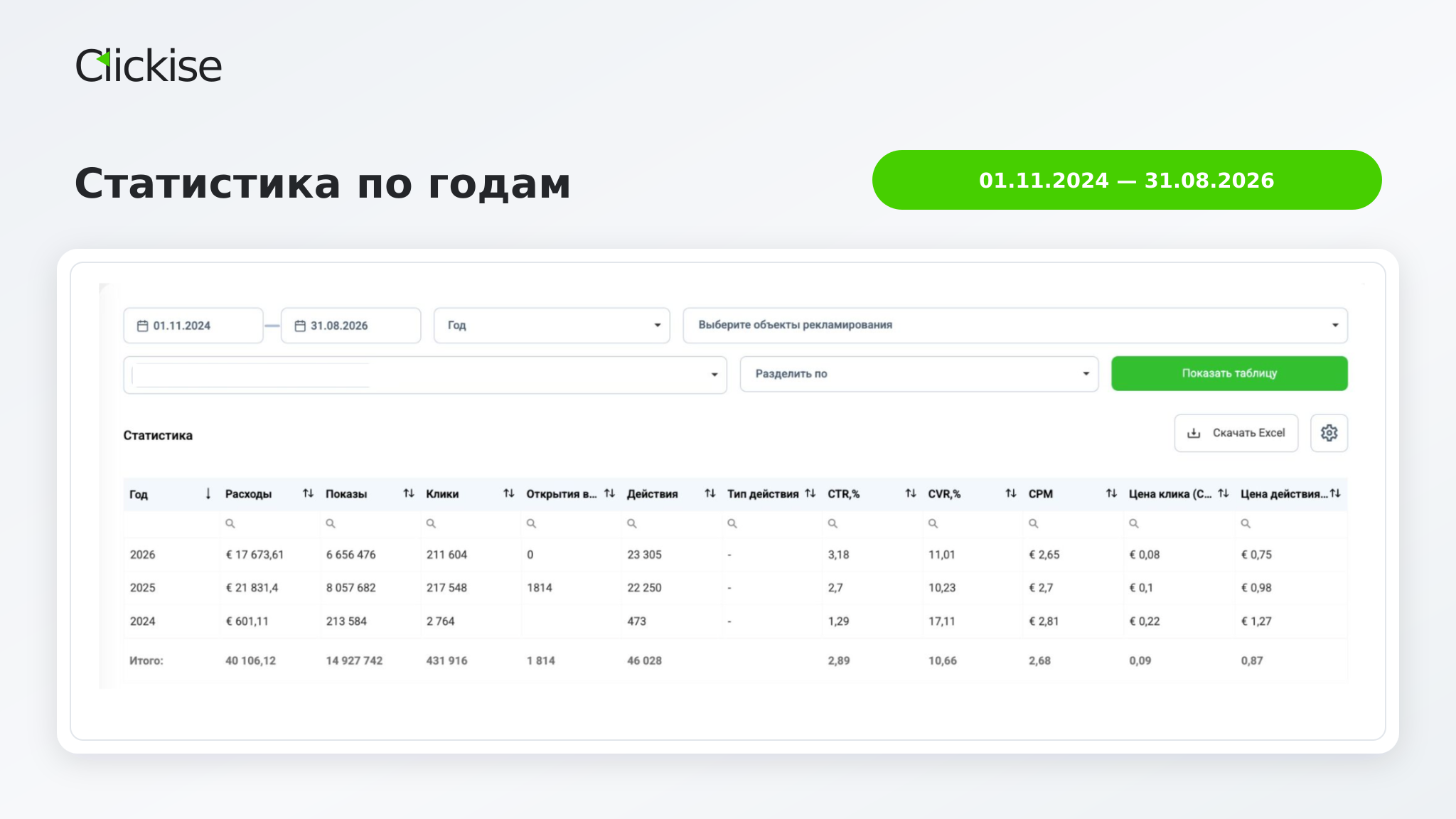Click the Итого: totals label
The width and height of the screenshot is (1456, 819).
[x=146, y=660]
